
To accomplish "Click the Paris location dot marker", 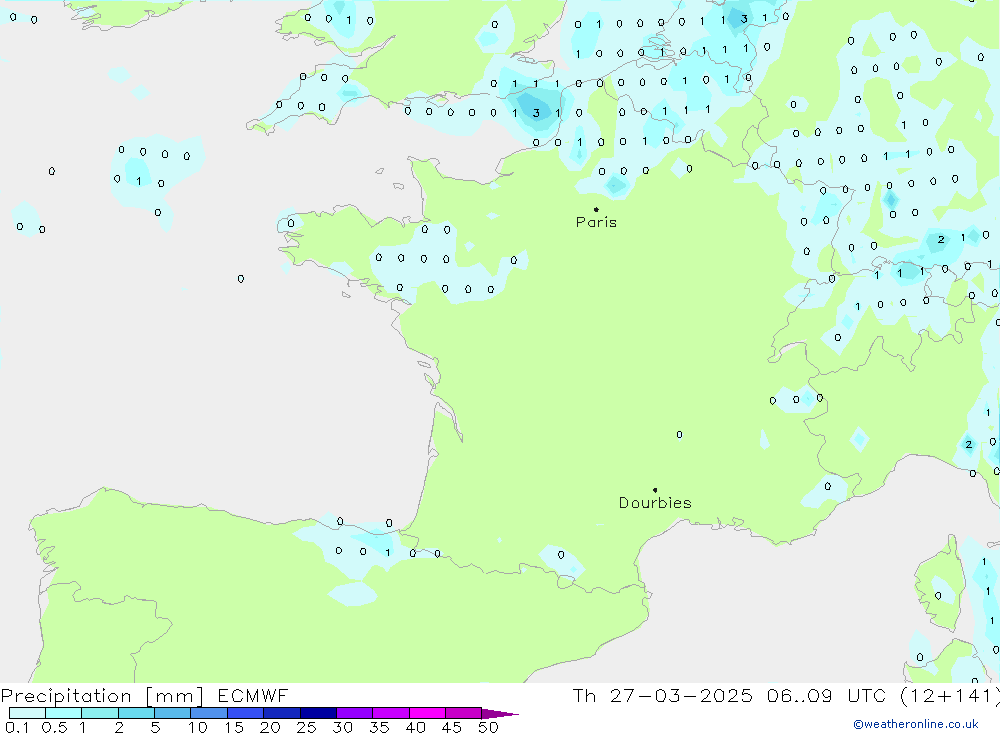I will (x=596, y=209).
